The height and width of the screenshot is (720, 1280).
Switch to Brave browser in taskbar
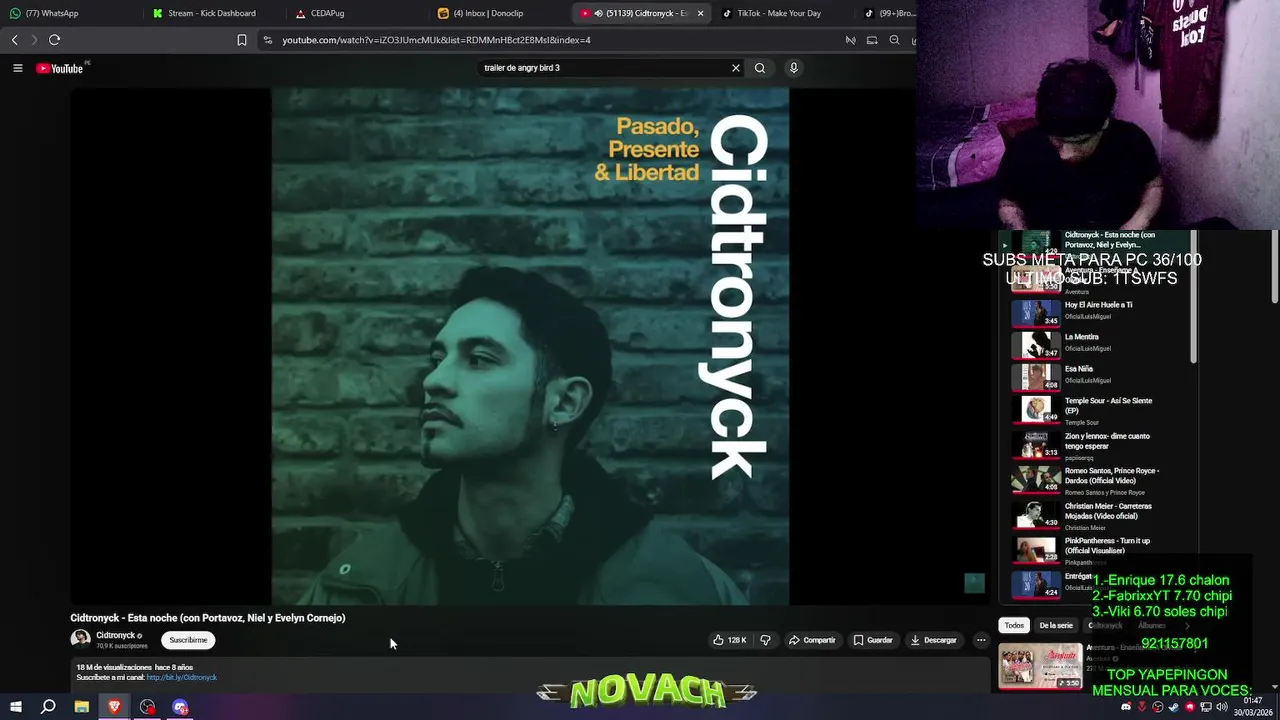click(115, 707)
